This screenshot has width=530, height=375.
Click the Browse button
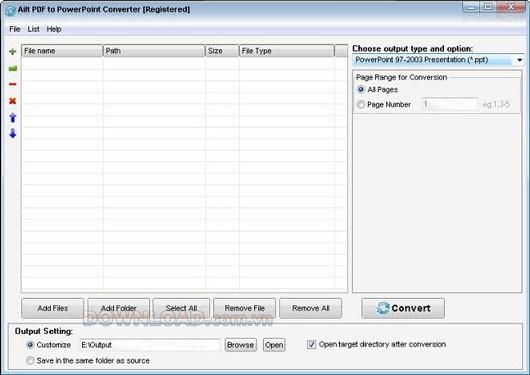[240, 345]
